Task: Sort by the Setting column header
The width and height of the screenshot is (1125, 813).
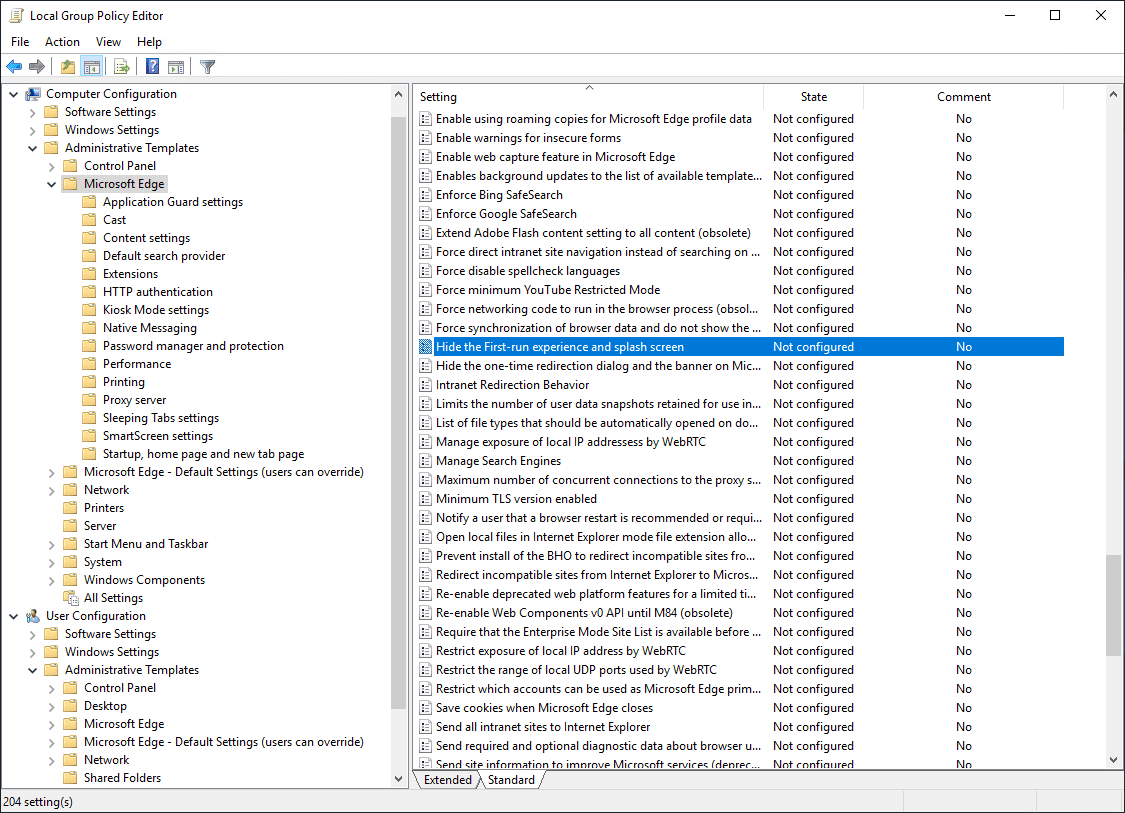Action: pos(588,97)
